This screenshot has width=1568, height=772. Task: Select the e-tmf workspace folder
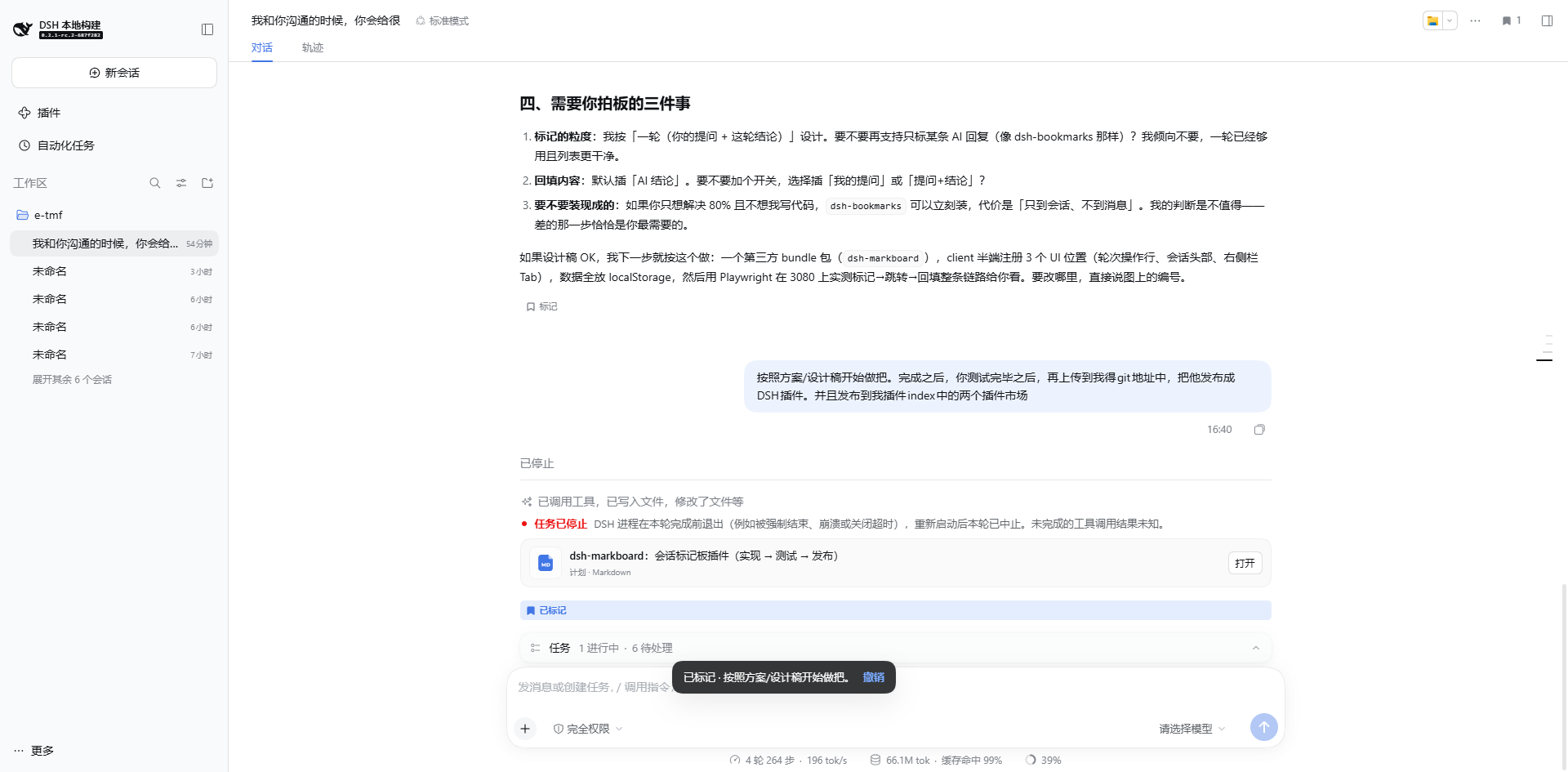tap(114, 215)
